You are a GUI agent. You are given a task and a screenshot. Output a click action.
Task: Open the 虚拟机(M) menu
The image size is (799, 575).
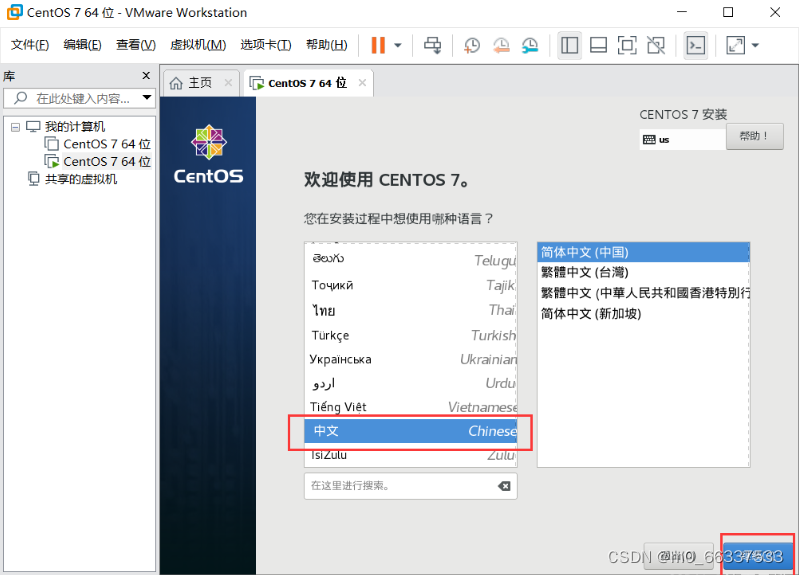click(x=198, y=45)
